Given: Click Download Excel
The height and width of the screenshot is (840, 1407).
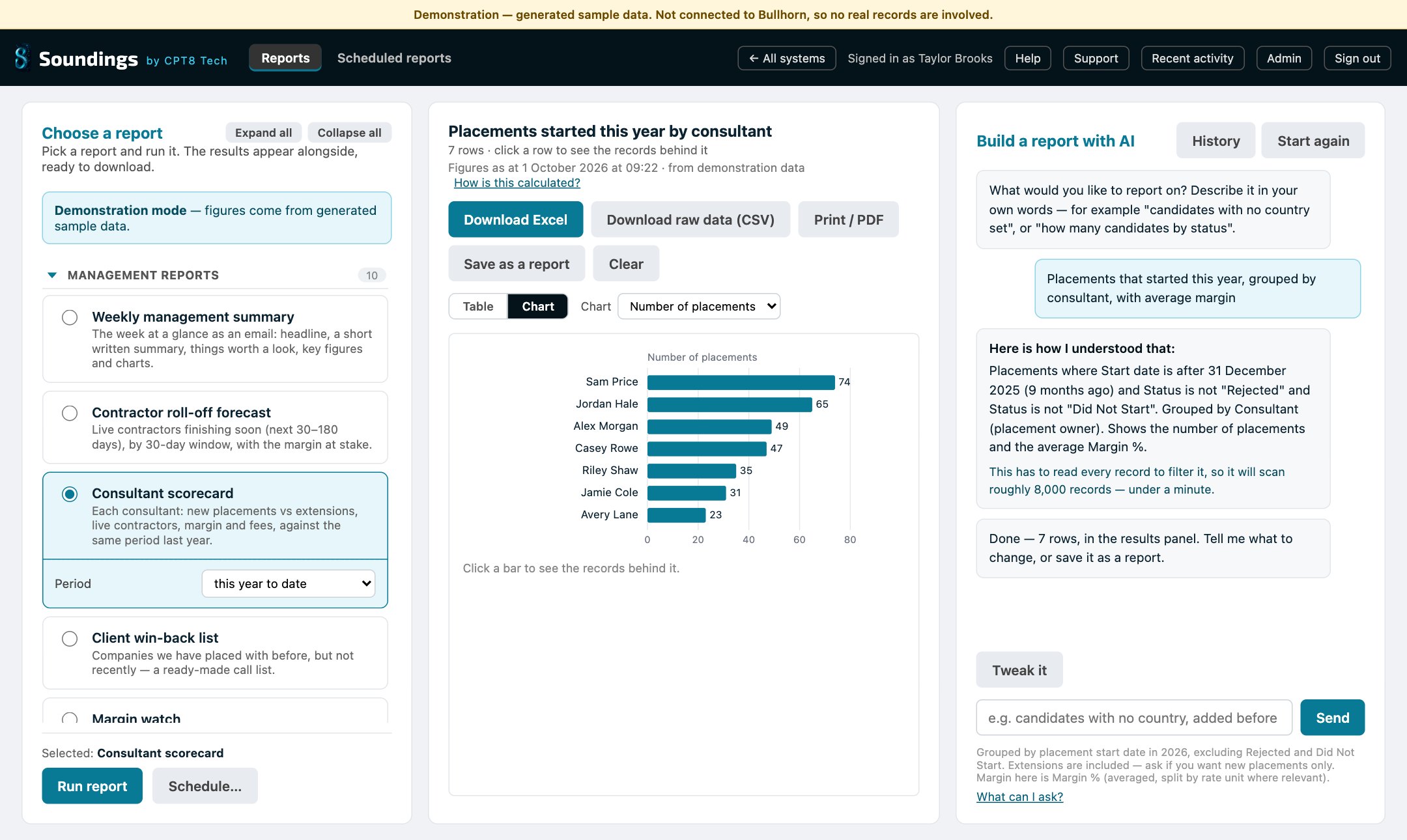Looking at the screenshot, I should point(515,219).
